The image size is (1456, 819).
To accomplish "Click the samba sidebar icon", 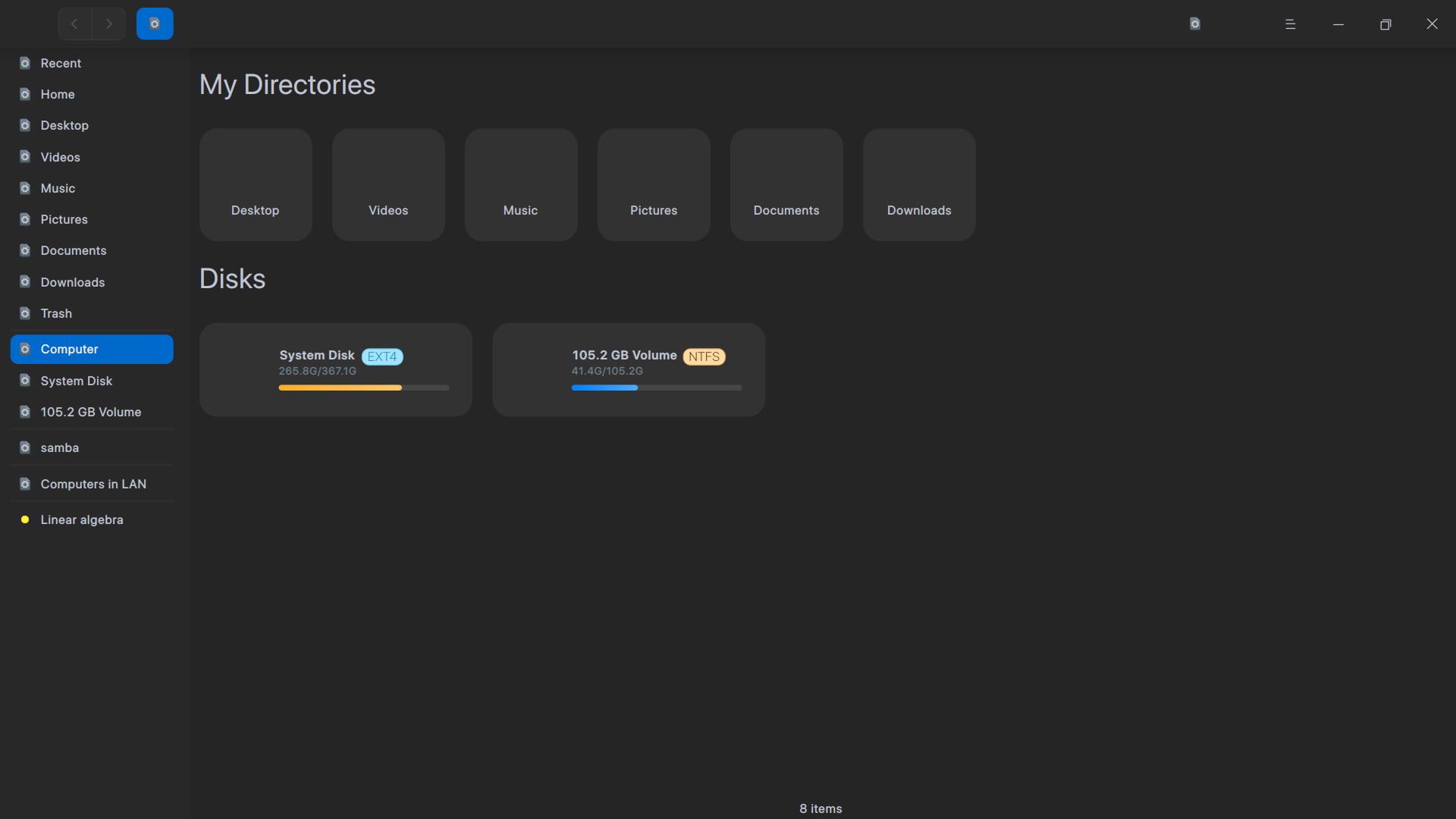I will (x=25, y=447).
